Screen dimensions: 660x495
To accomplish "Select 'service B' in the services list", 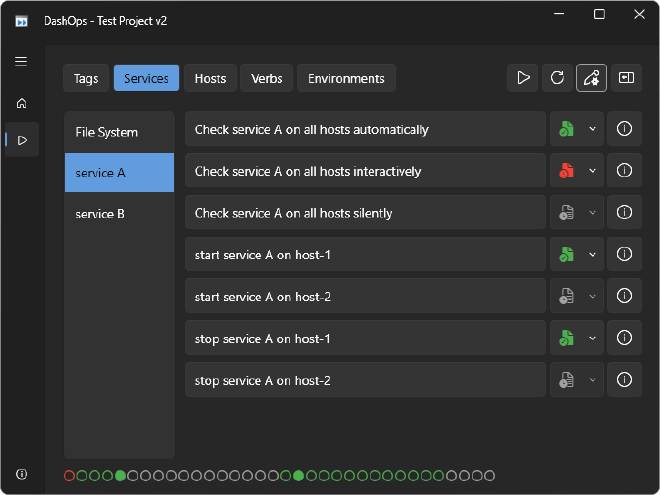I will pos(119,214).
